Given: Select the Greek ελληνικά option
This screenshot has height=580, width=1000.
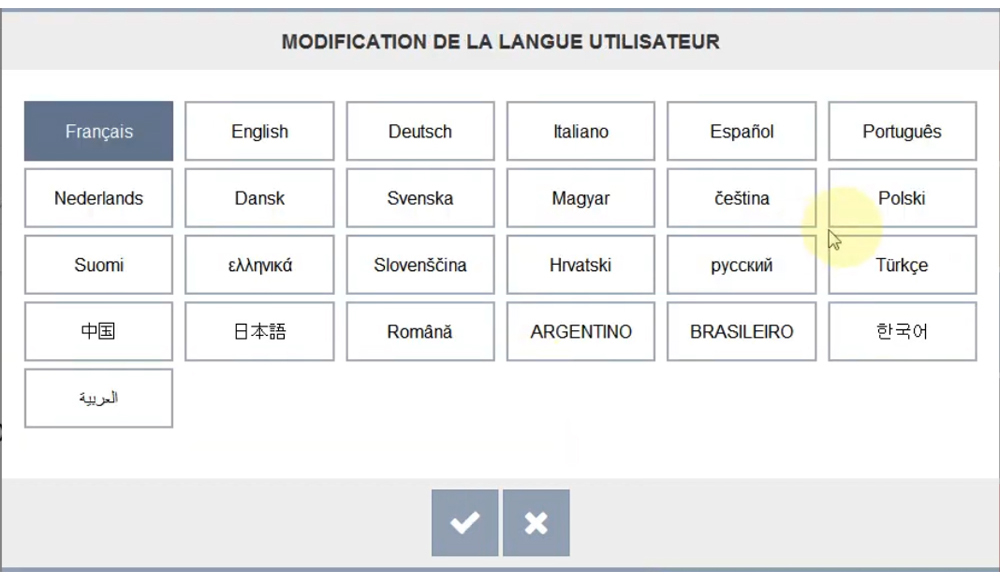Looking at the screenshot, I should click(260, 265).
